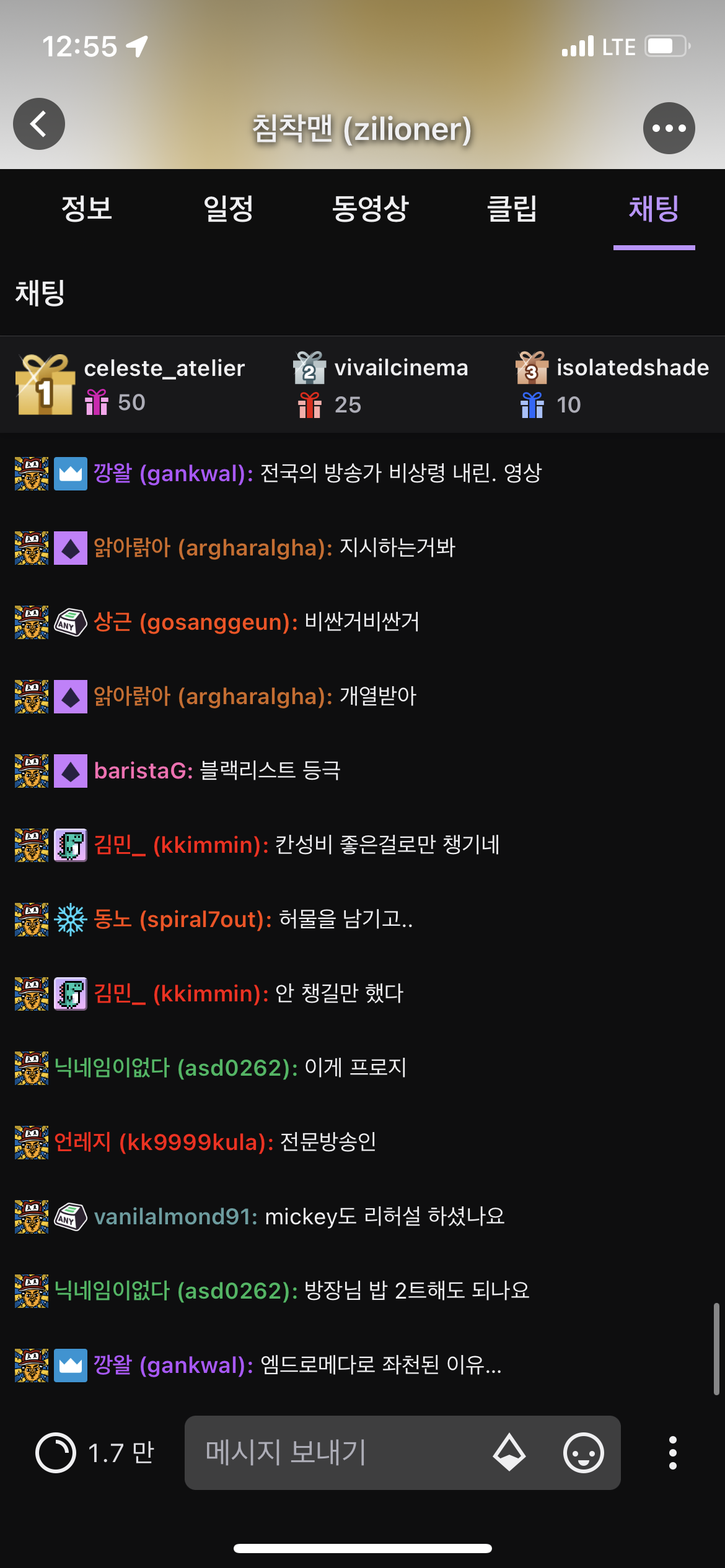The height and width of the screenshot is (1568, 725).
Task: Tap the gold number one gift badge
Action: click(43, 385)
